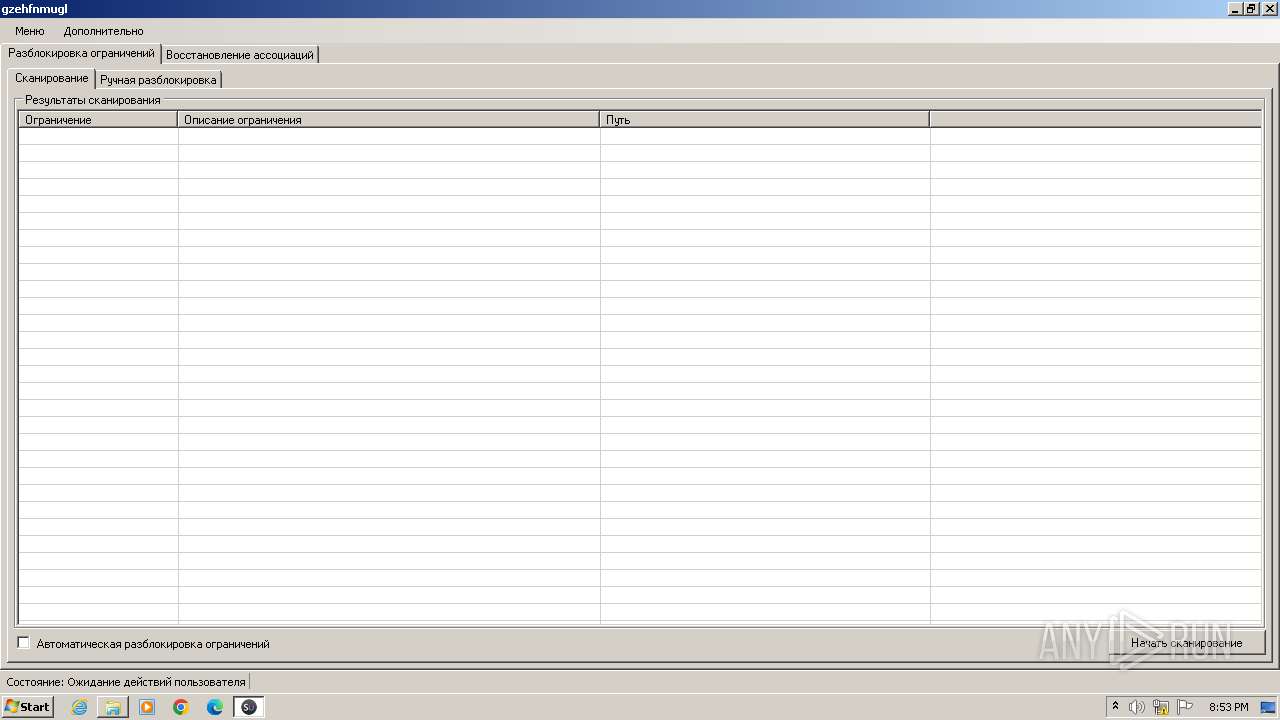Show hidden tray icons arrow
The width and height of the screenshot is (1280, 720).
(x=1116, y=706)
